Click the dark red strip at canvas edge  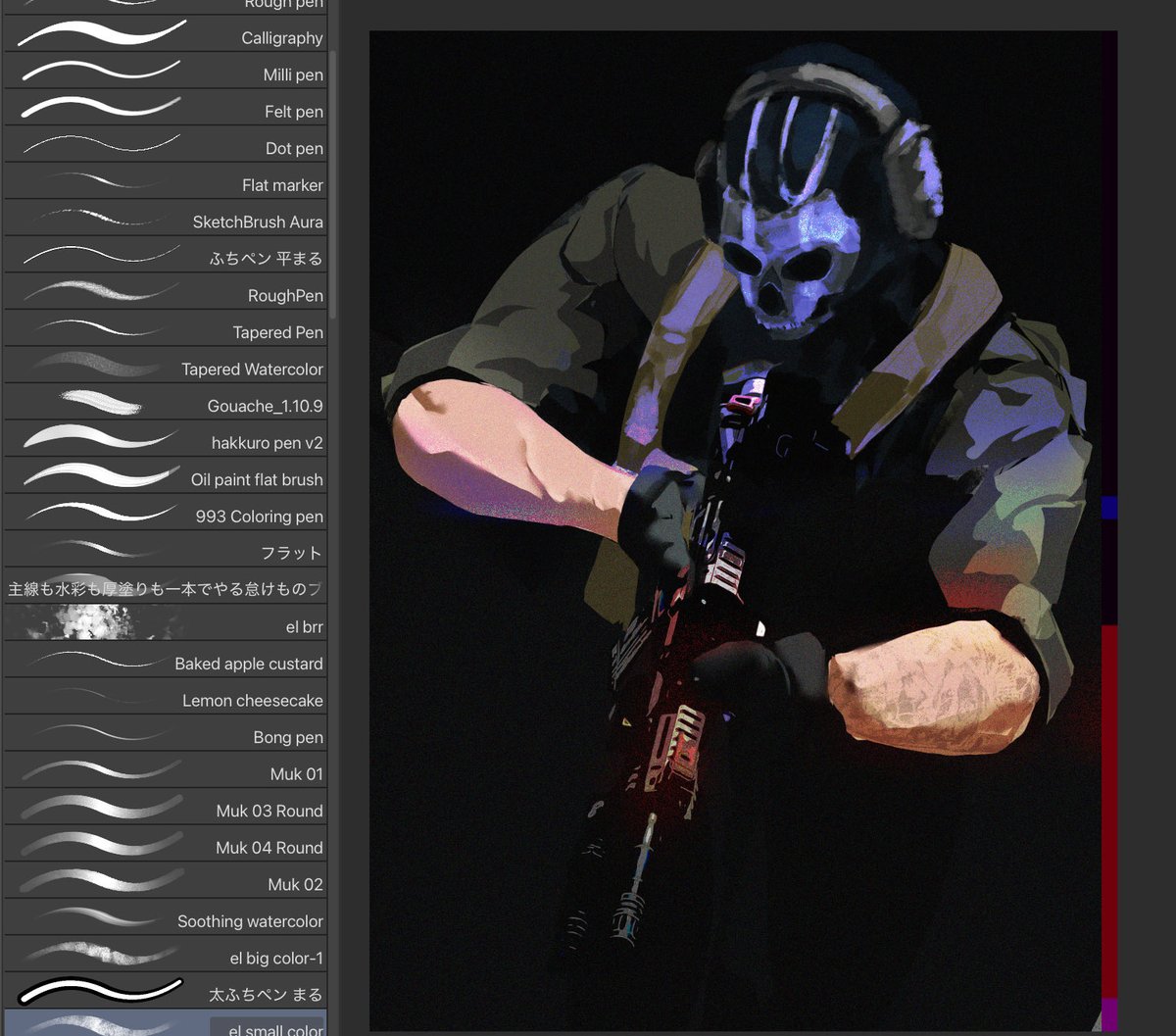[1109, 812]
